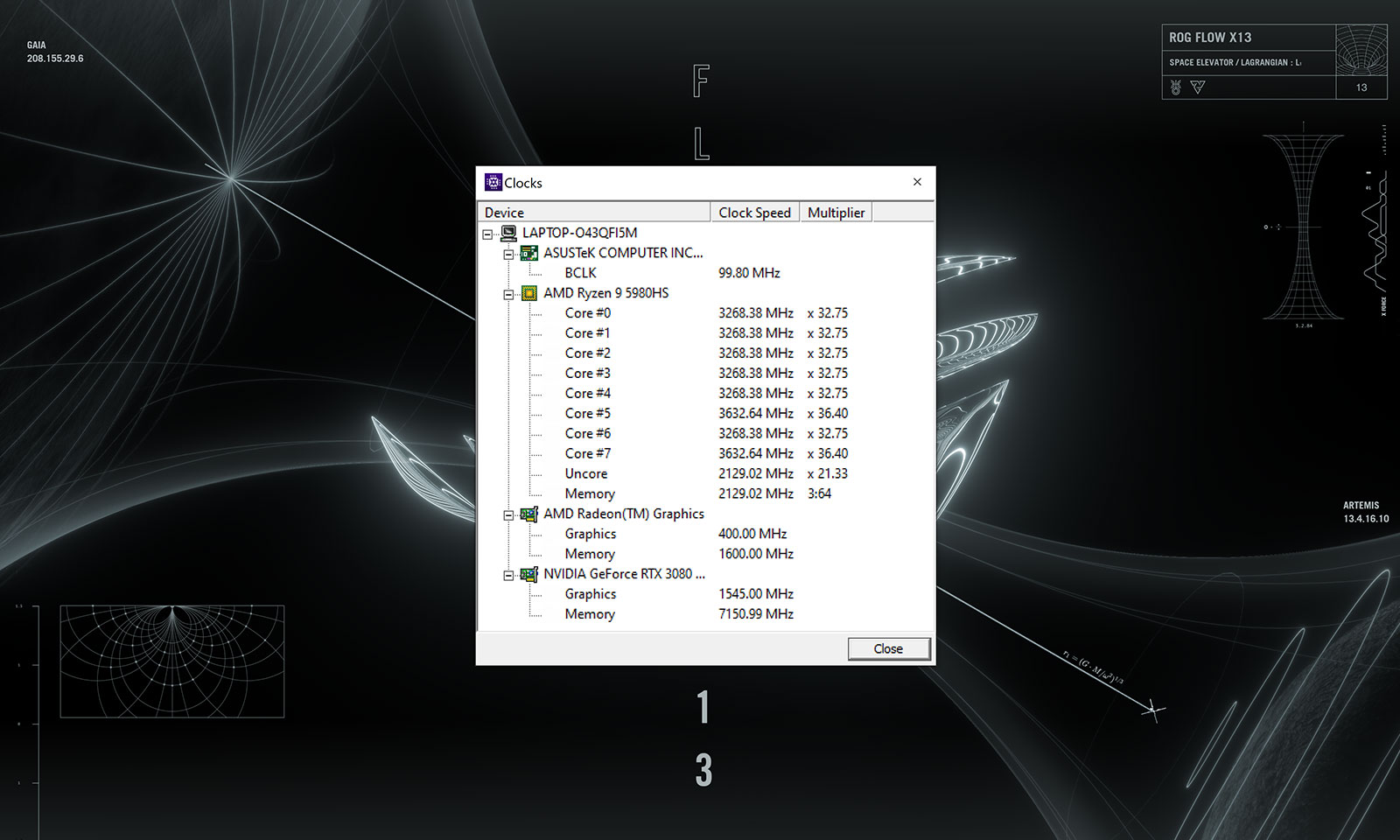Viewport: 1400px width, 840px height.
Task: Click the ASUSTeK motherboard icon
Action: click(529, 253)
